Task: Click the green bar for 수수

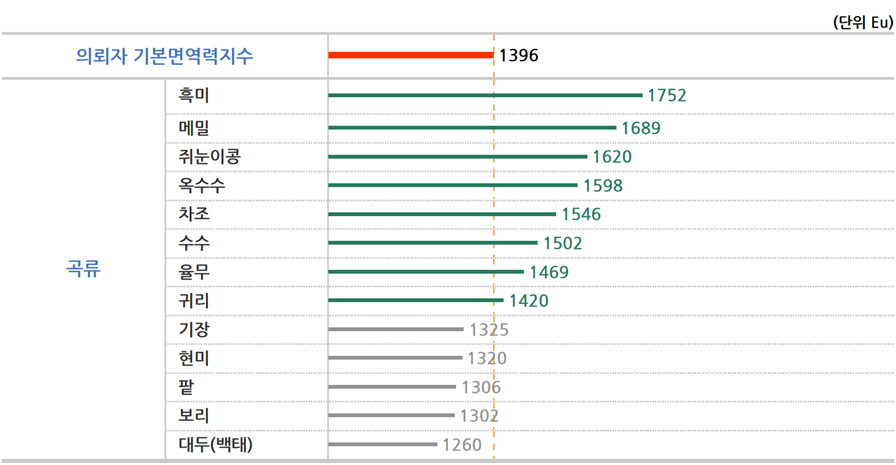Action: pos(433,243)
